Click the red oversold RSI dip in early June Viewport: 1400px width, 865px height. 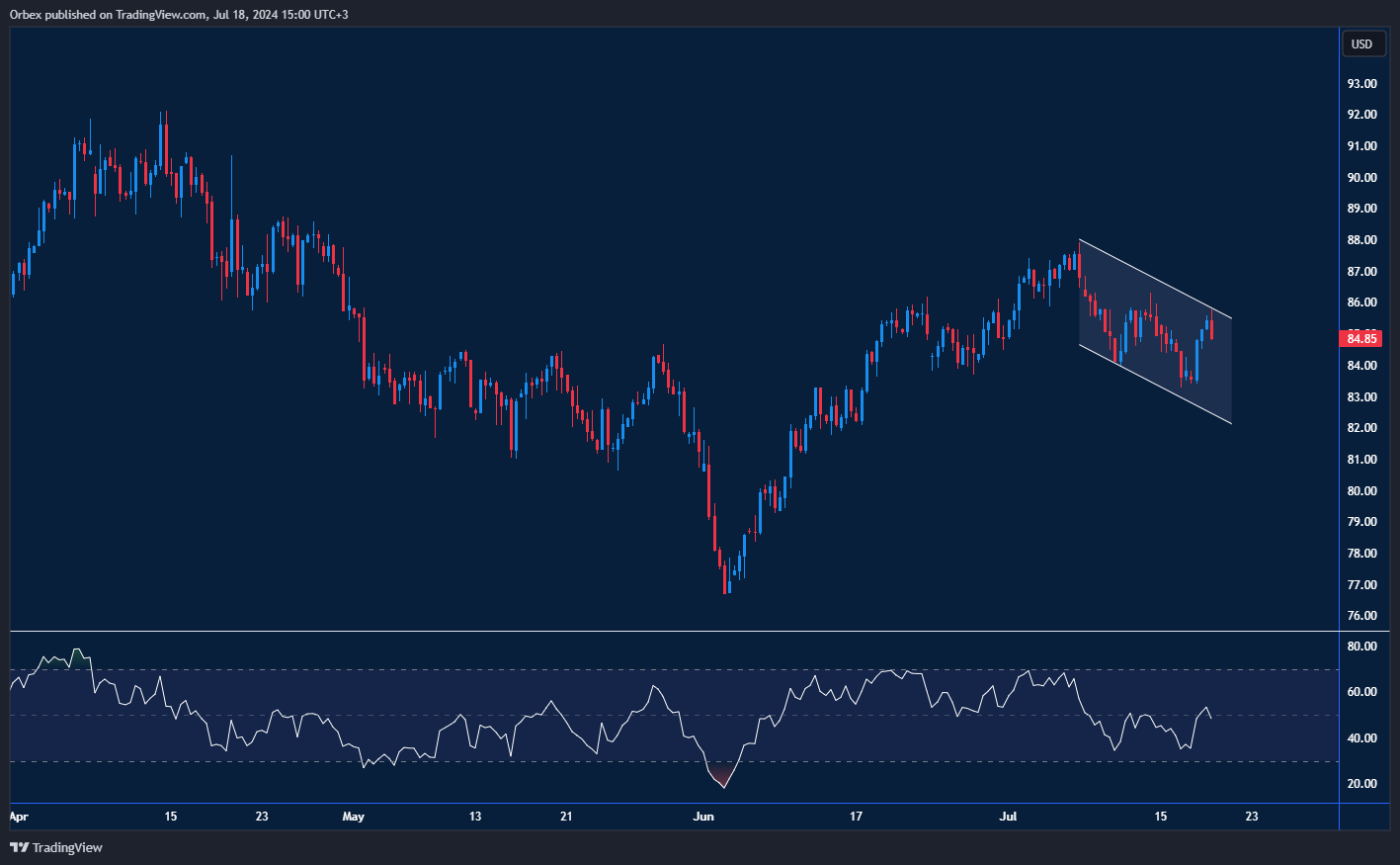(x=723, y=777)
